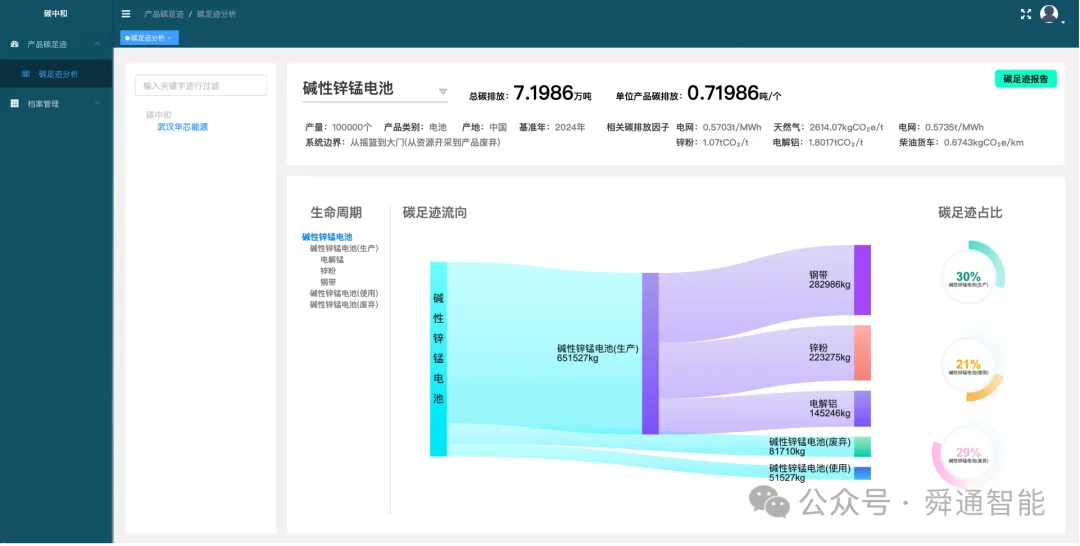Screen dimensions: 1080x546
Task: Select 碱性锌锰电池(生产) in lifecycle tree
Action: click(344, 249)
